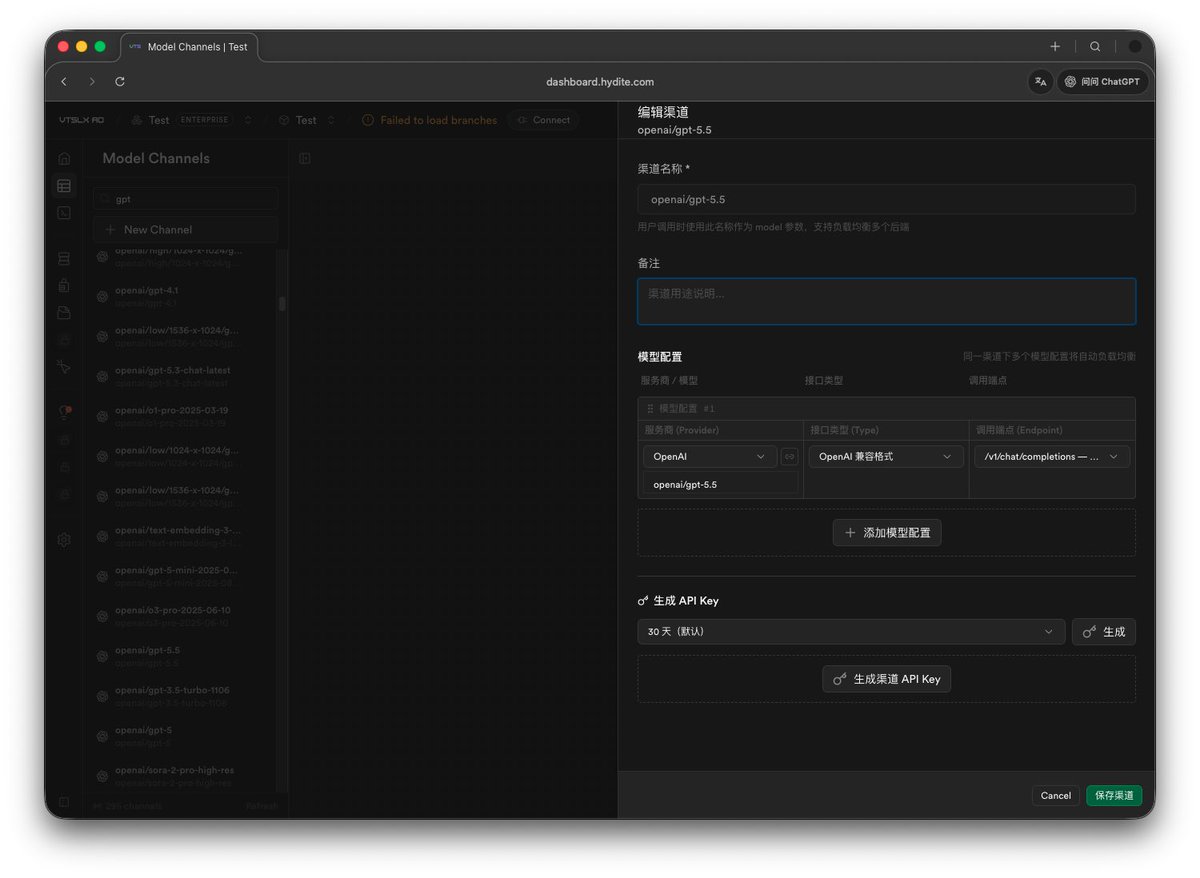The width and height of the screenshot is (1200, 878).
Task: Select the openai/o3-pro-2025-06-10 channel
Action: (185, 617)
